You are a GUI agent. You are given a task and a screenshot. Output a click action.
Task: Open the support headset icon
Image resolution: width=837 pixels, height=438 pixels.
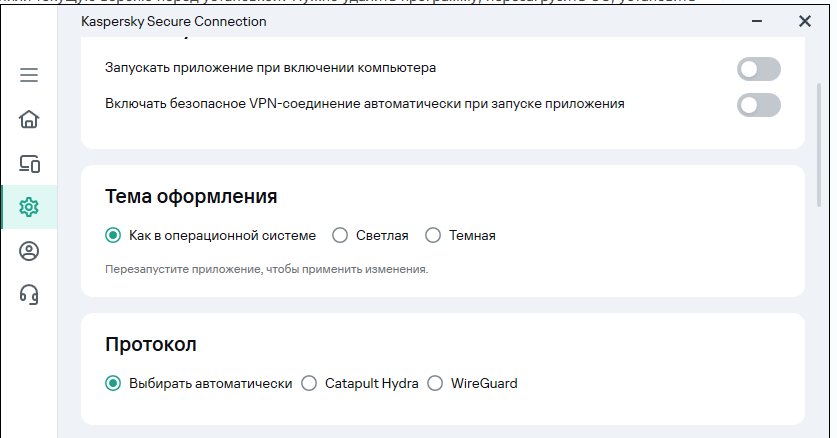click(29, 294)
